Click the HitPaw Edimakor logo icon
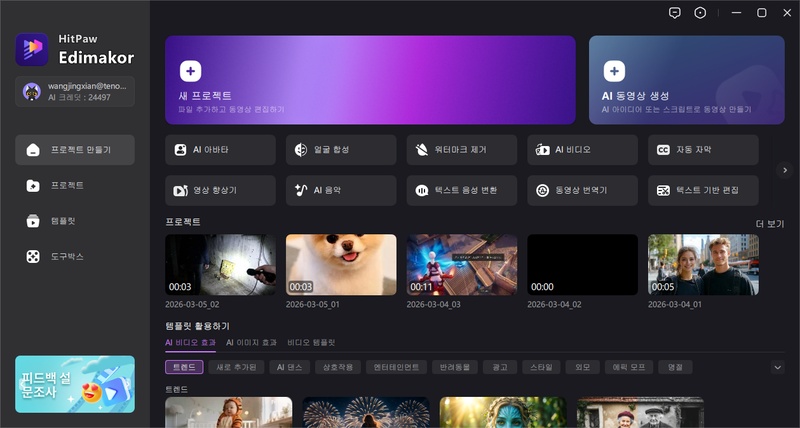800x428 pixels. coord(32,49)
